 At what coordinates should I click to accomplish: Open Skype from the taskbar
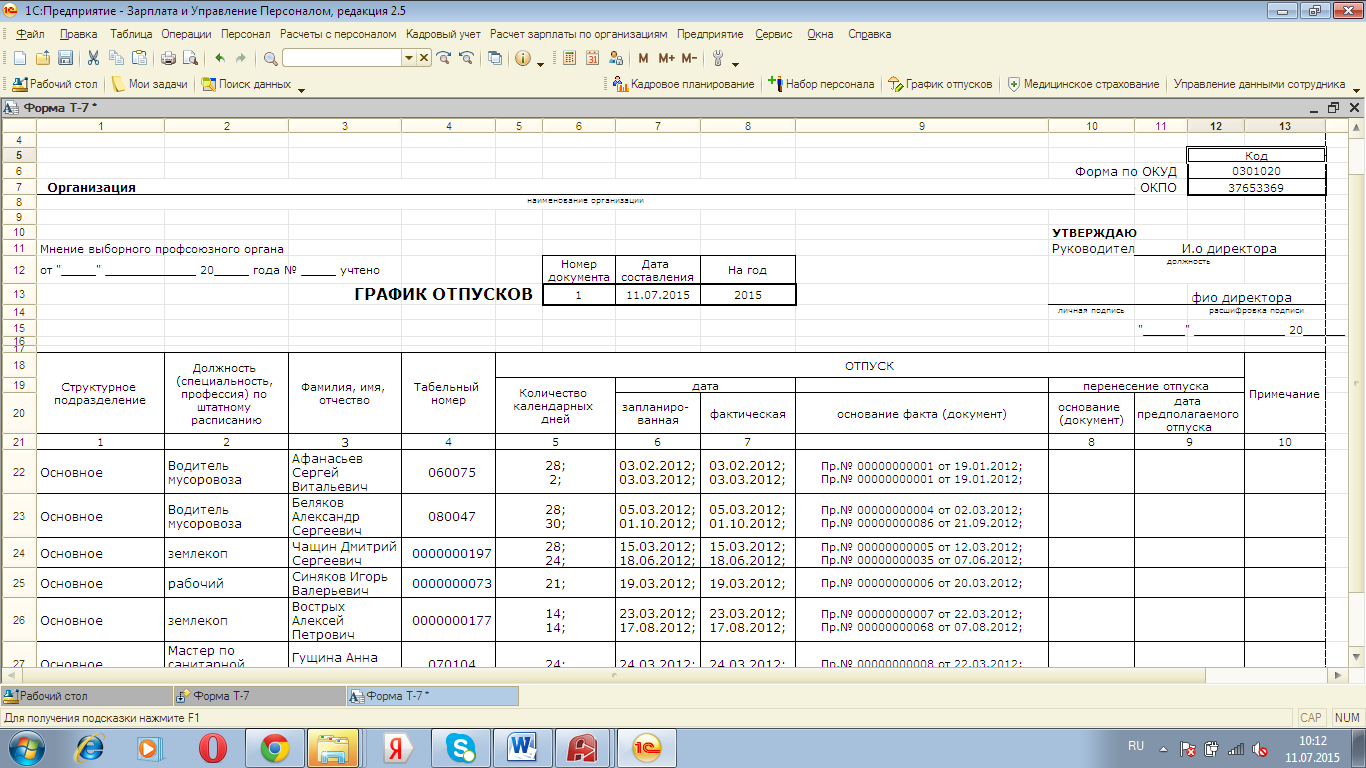pyautogui.click(x=461, y=748)
